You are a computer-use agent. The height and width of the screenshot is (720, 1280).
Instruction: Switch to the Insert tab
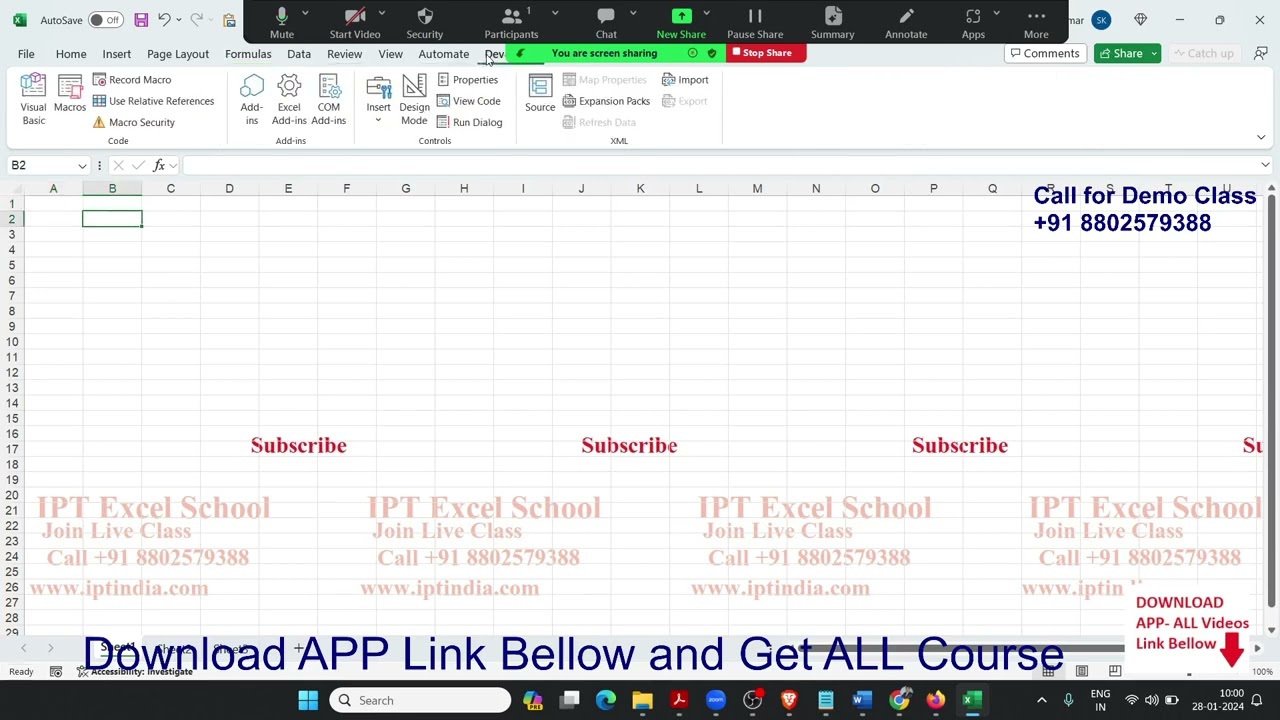pos(116,54)
